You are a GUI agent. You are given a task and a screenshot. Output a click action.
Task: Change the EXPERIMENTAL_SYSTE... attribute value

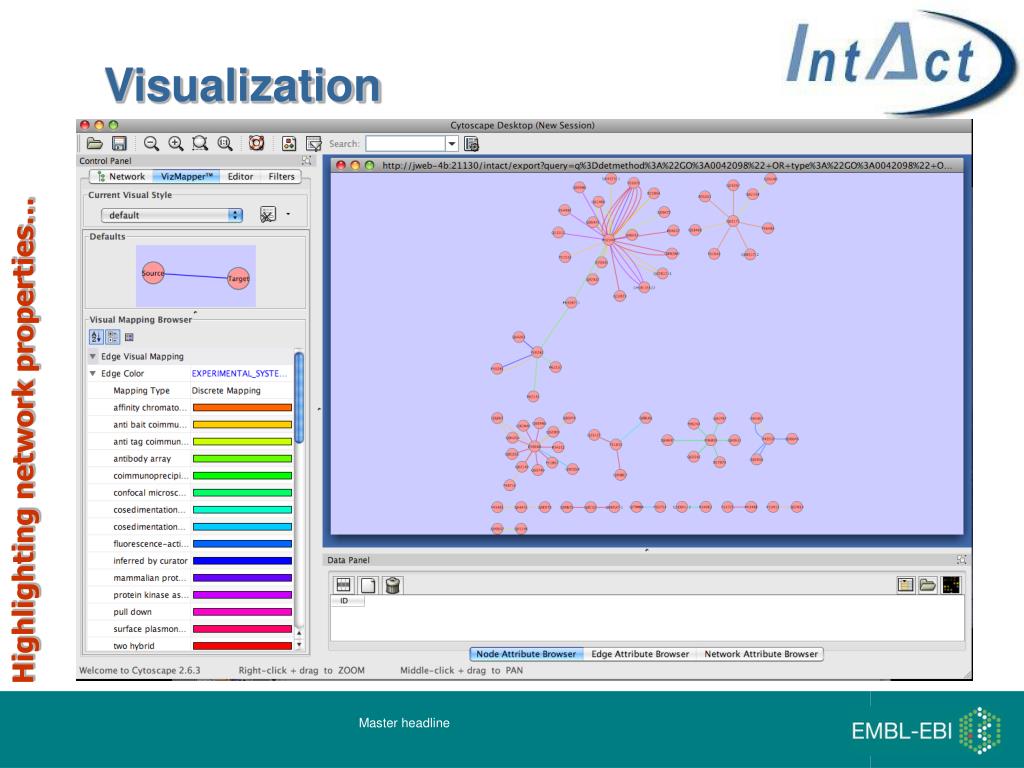point(242,374)
